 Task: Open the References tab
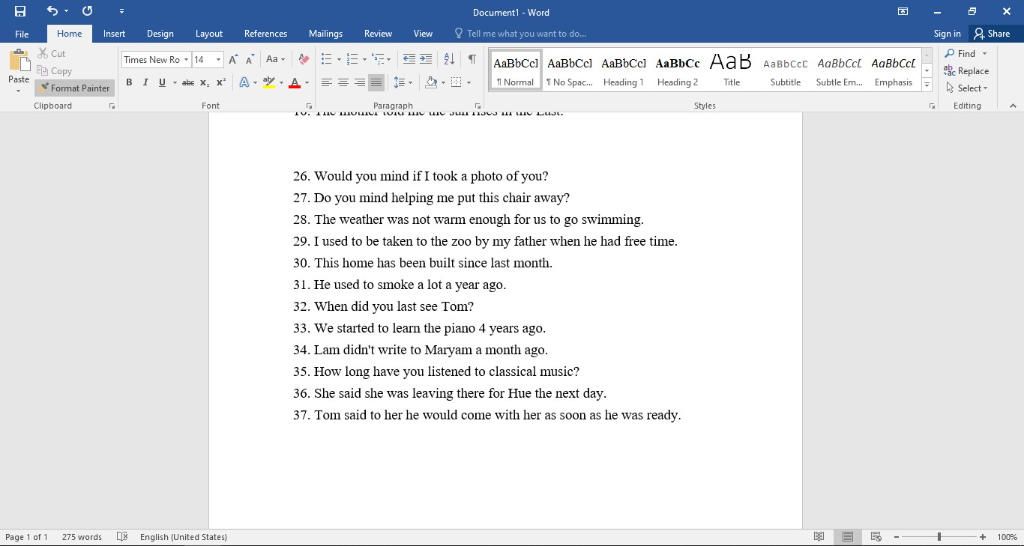pos(265,34)
